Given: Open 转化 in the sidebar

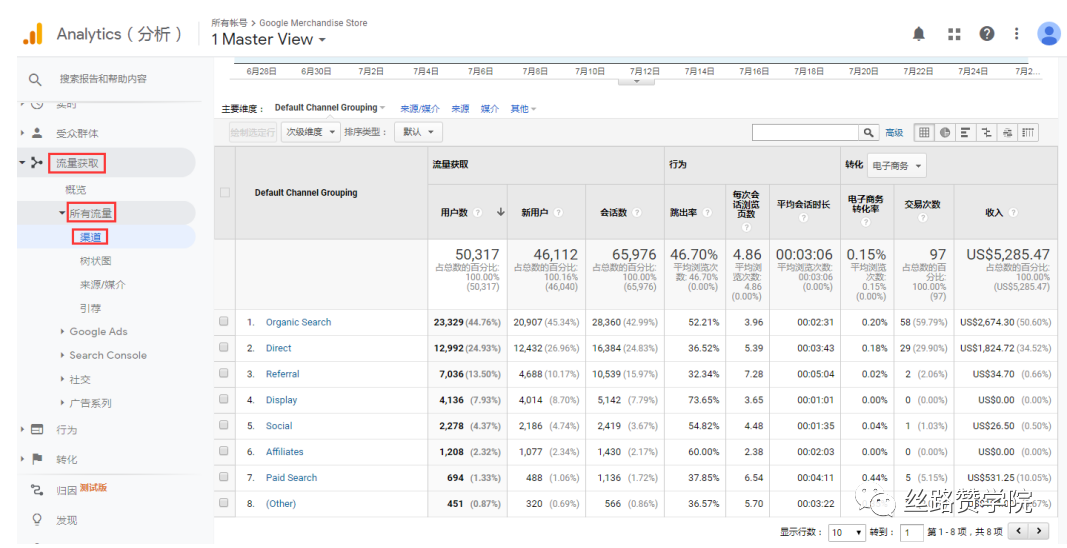Looking at the screenshot, I should point(66,460).
